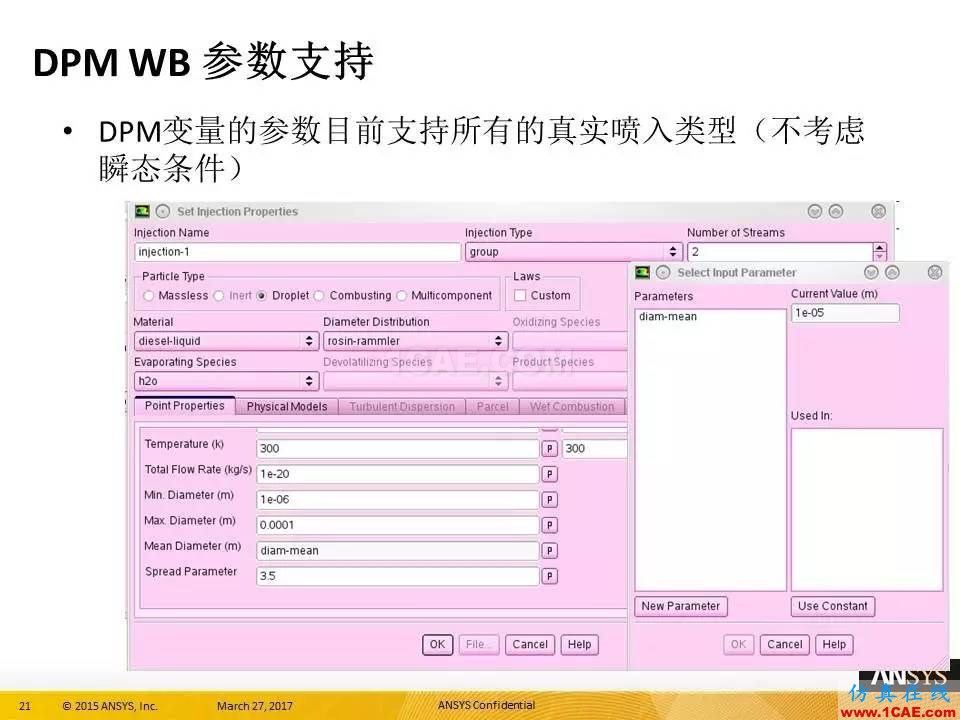Click Cancel in Set Injection Properties
Image resolution: width=960 pixels, height=720 pixels.
coord(530,645)
